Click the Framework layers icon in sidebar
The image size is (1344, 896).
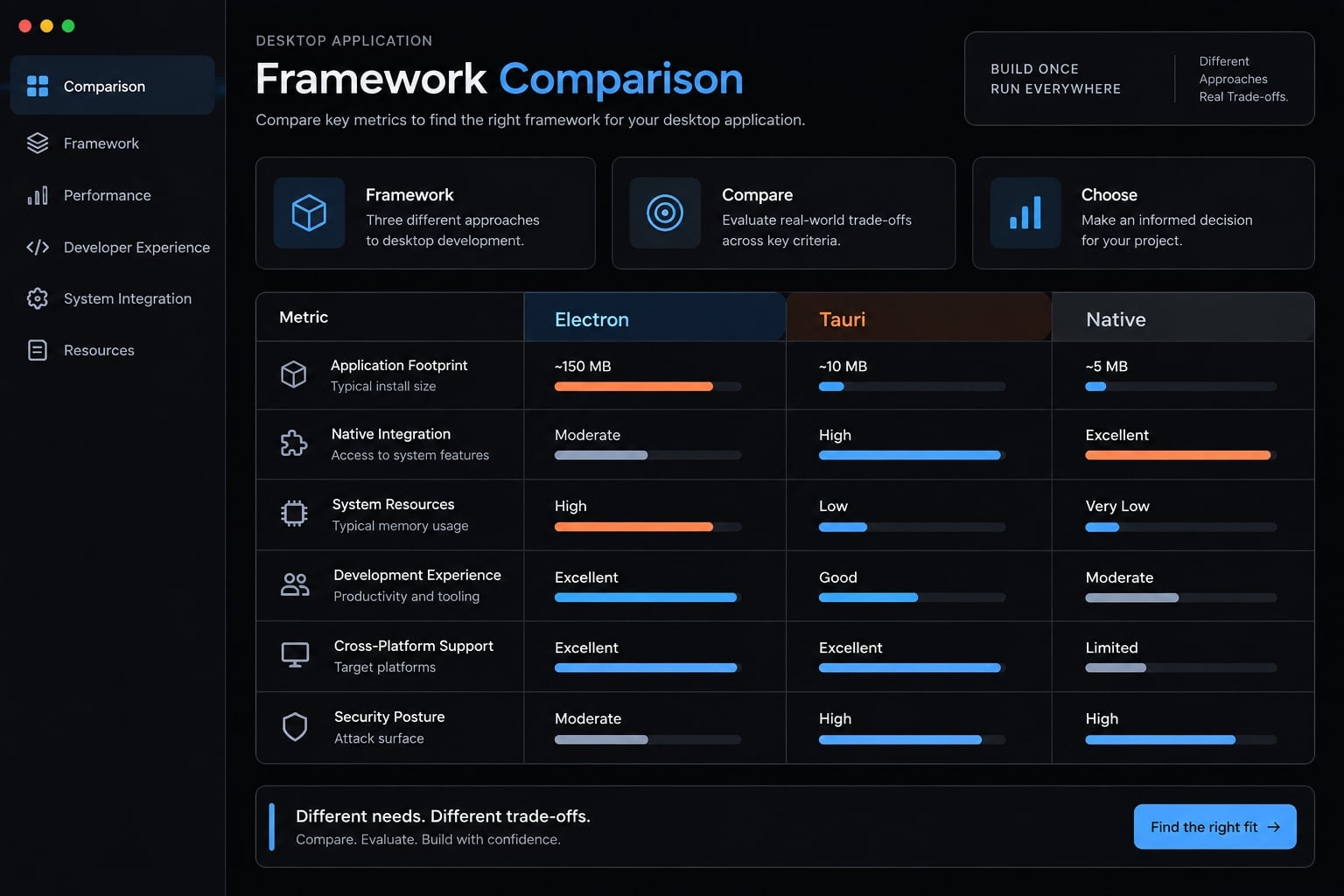coord(38,143)
